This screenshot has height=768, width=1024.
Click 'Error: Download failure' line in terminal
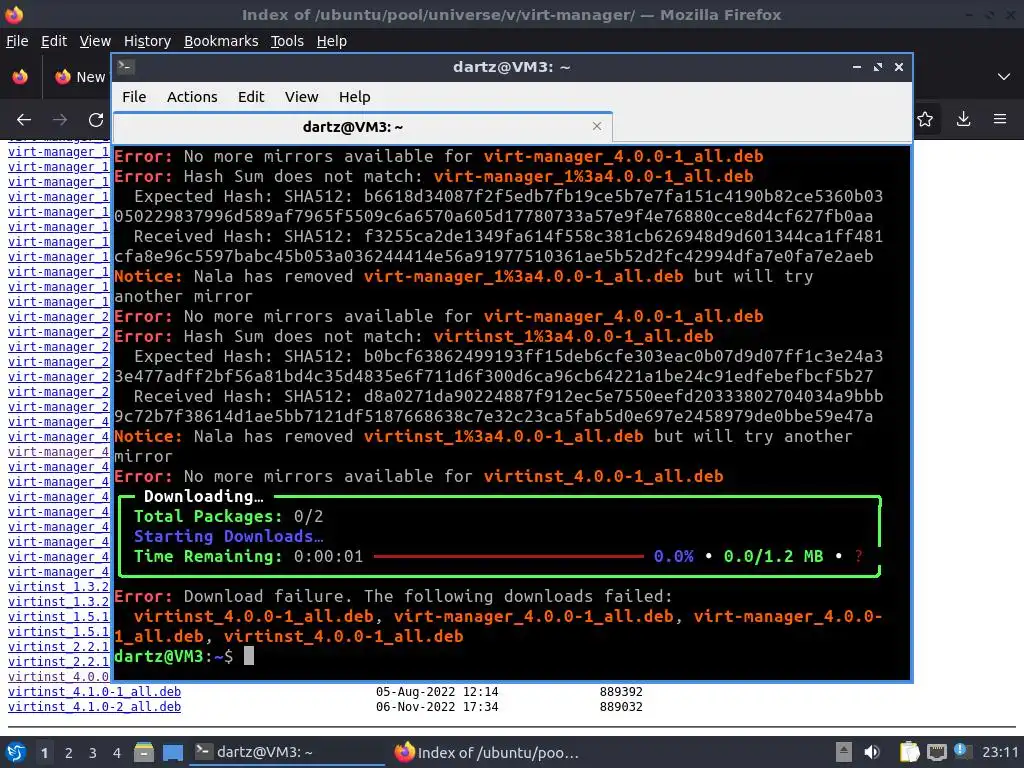click(x=393, y=596)
